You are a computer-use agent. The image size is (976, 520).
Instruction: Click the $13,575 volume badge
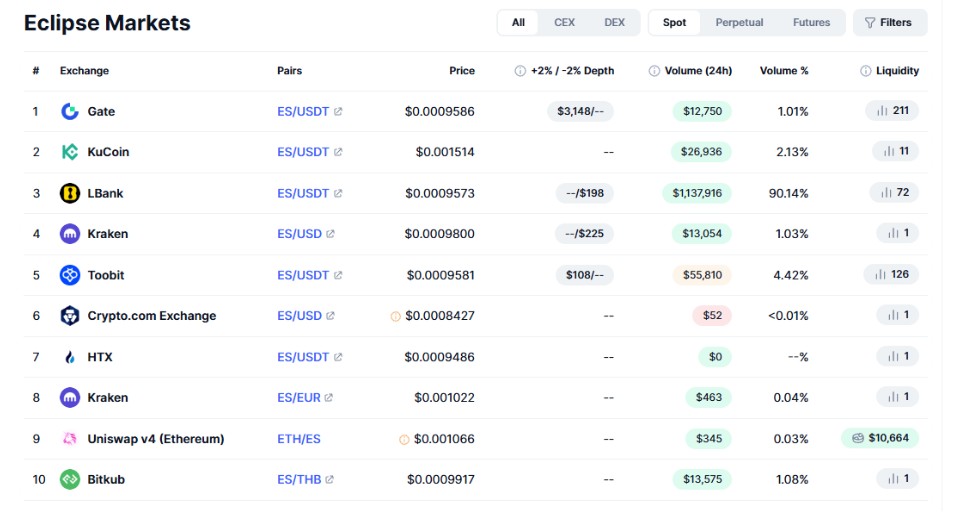(x=702, y=480)
